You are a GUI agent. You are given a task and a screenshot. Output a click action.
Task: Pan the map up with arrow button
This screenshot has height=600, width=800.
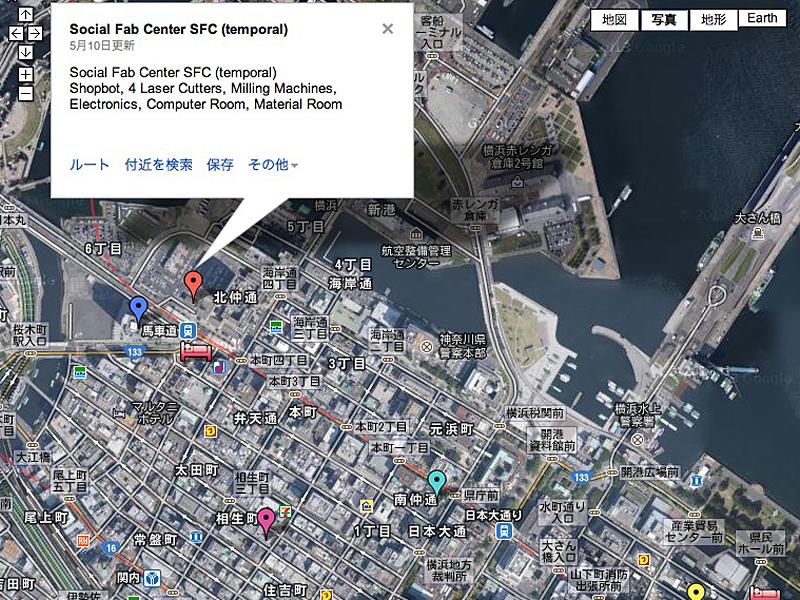[26, 14]
